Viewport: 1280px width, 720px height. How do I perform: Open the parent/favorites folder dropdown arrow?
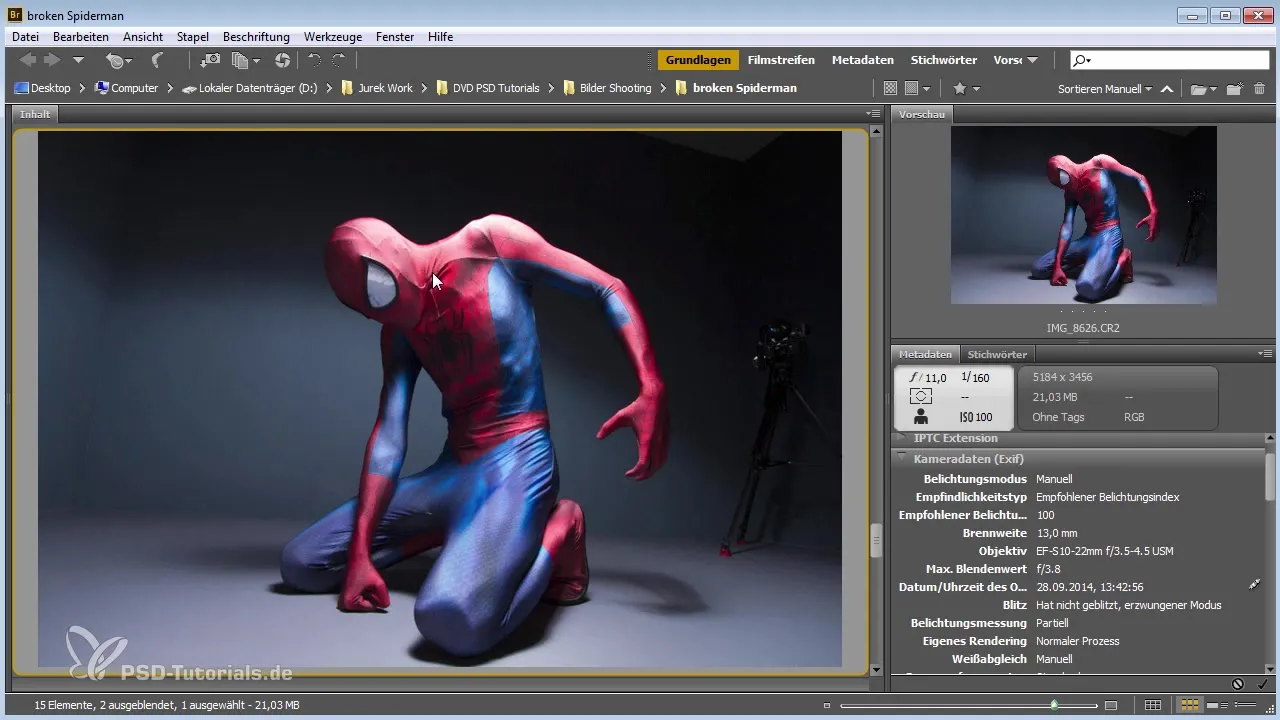78,61
